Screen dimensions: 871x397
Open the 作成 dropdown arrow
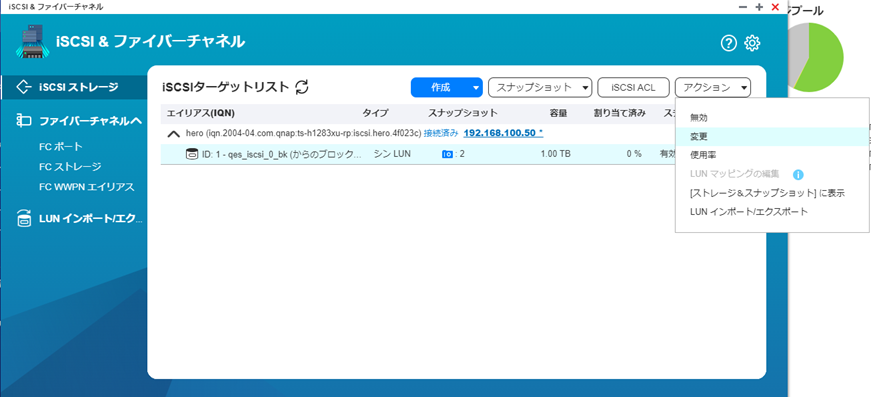(475, 87)
